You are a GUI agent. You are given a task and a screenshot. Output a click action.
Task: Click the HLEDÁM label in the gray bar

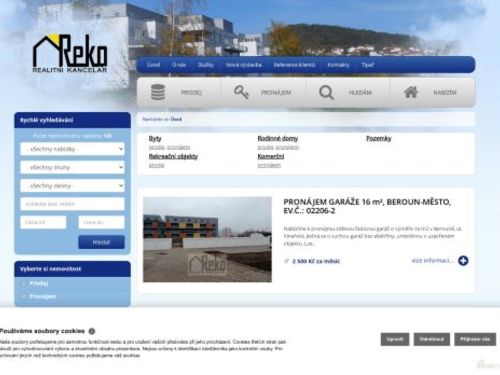coord(360,93)
